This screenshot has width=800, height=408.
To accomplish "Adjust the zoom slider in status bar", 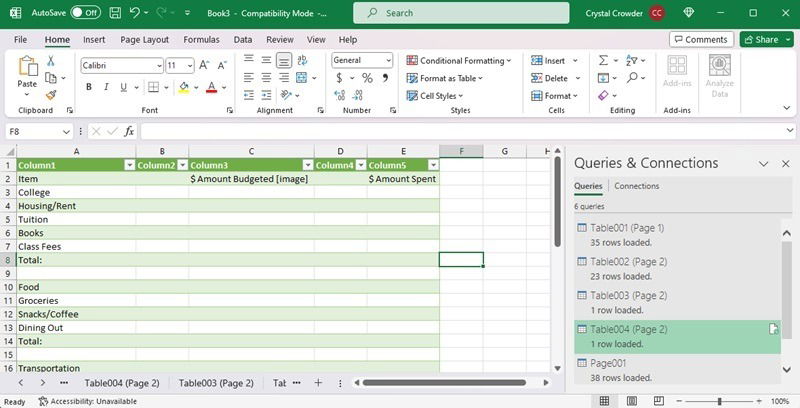I will (x=719, y=401).
